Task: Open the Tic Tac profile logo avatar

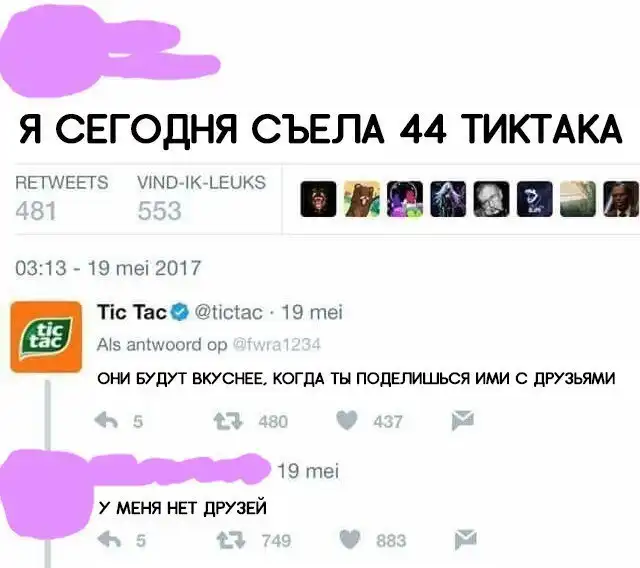Action: click(46, 337)
